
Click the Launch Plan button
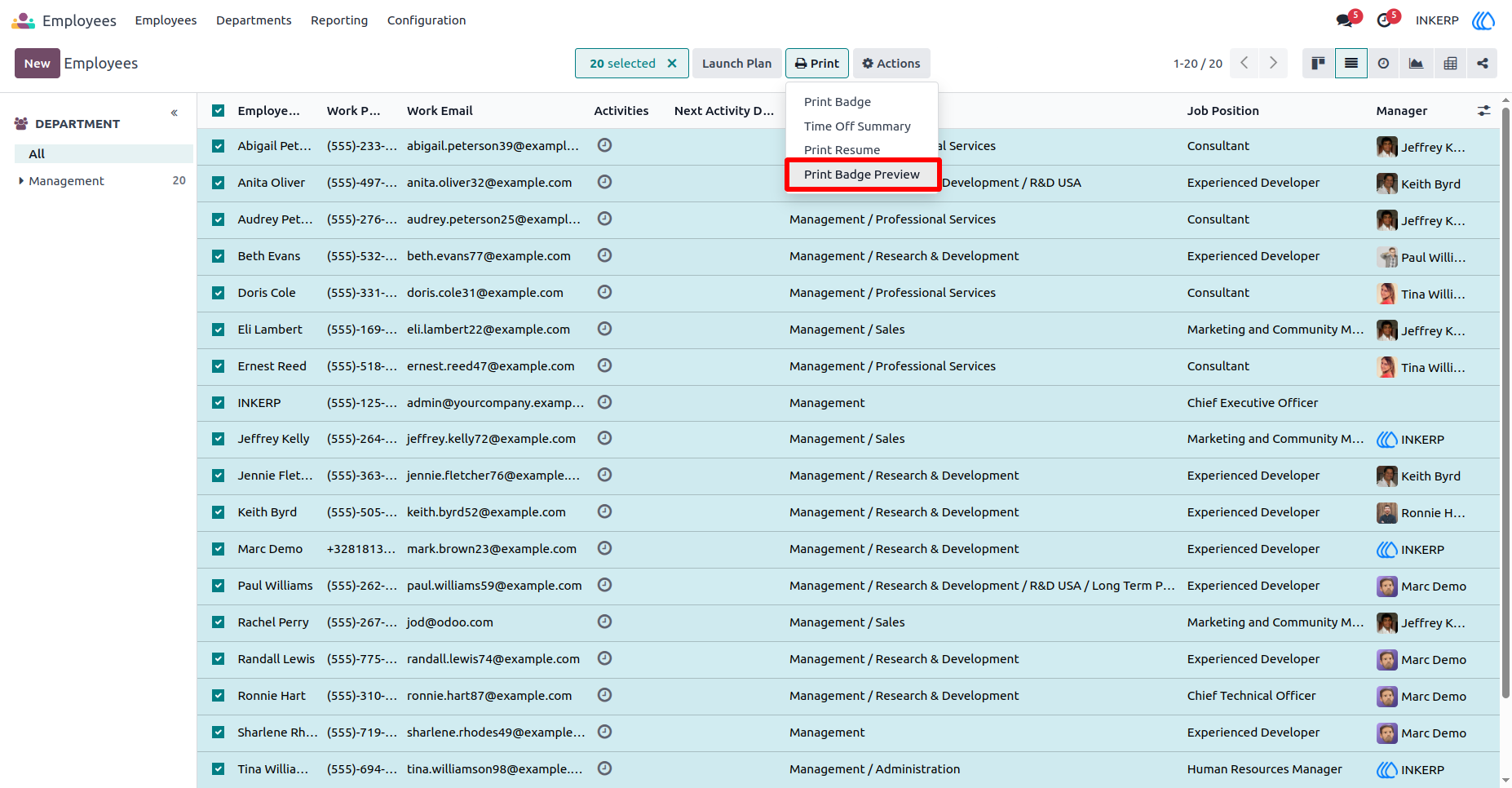pyautogui.click(x=737, y=64)
